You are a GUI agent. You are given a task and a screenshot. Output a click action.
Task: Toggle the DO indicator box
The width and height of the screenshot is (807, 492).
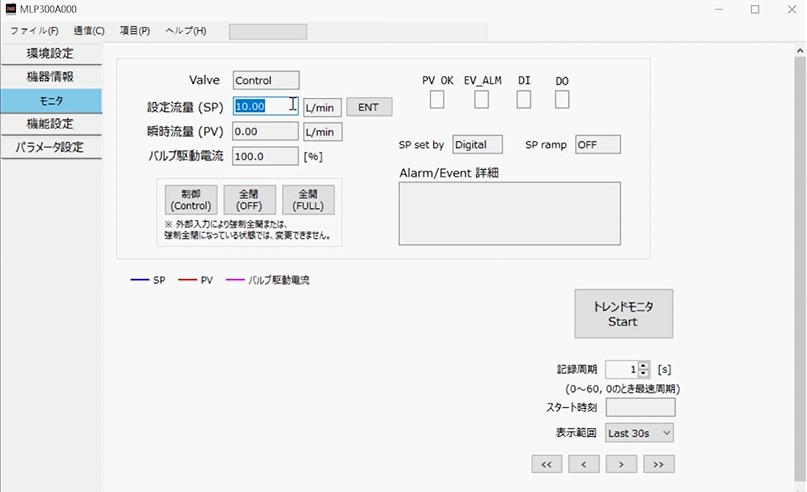pyautogui.click(x=562, y=99)
